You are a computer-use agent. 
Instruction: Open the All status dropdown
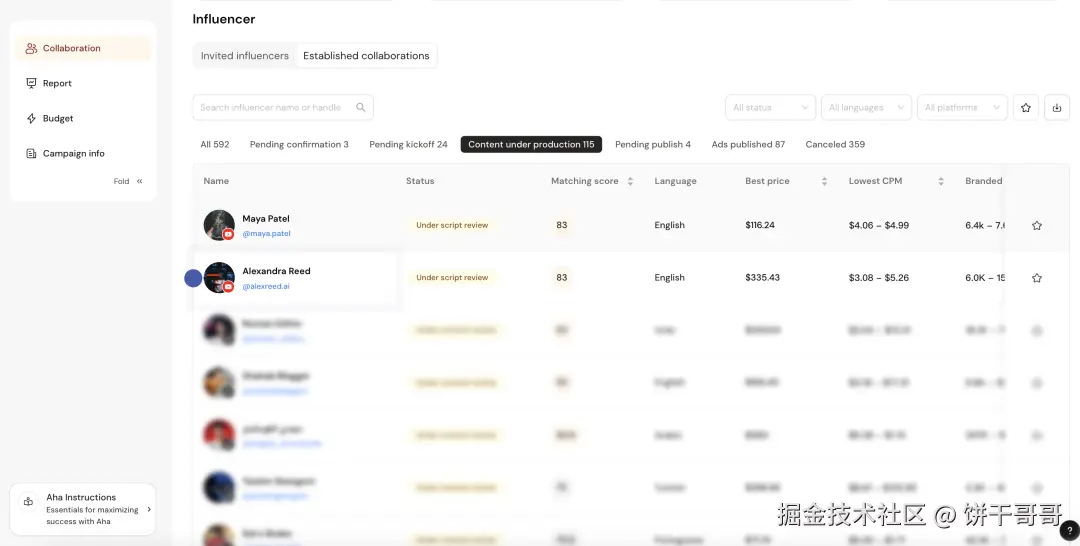770,107
